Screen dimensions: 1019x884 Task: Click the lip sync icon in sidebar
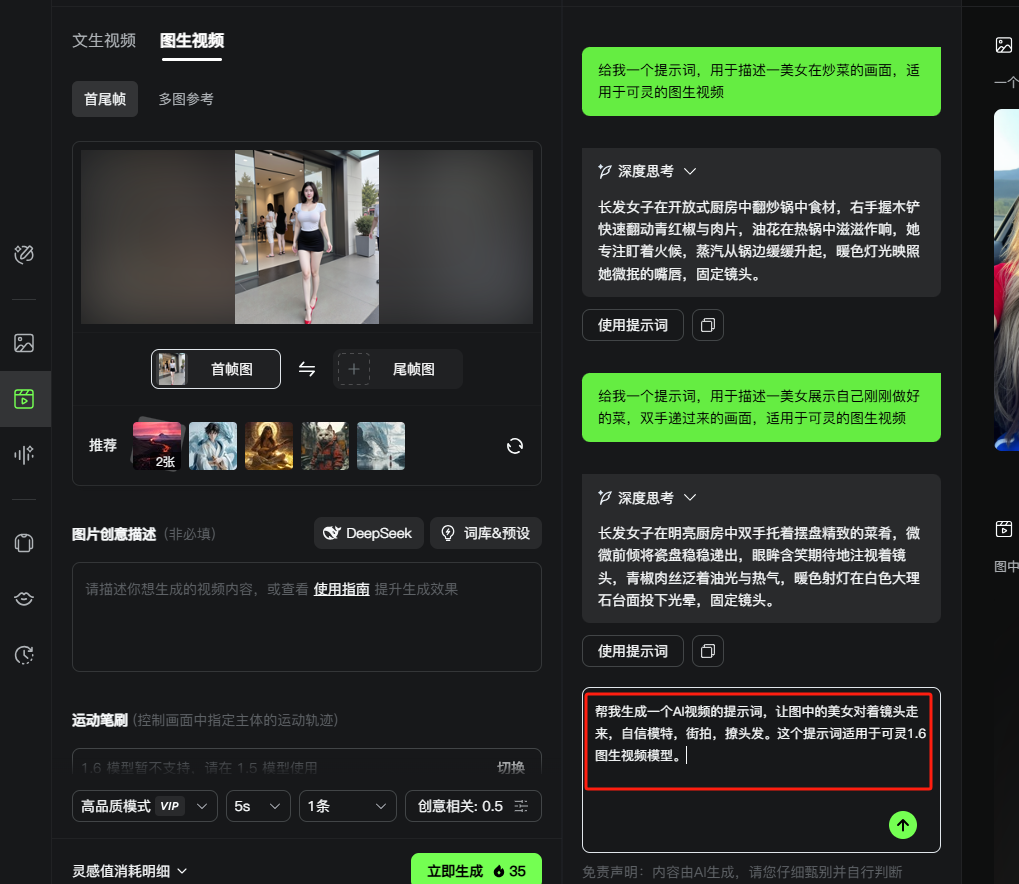point(25,598)
